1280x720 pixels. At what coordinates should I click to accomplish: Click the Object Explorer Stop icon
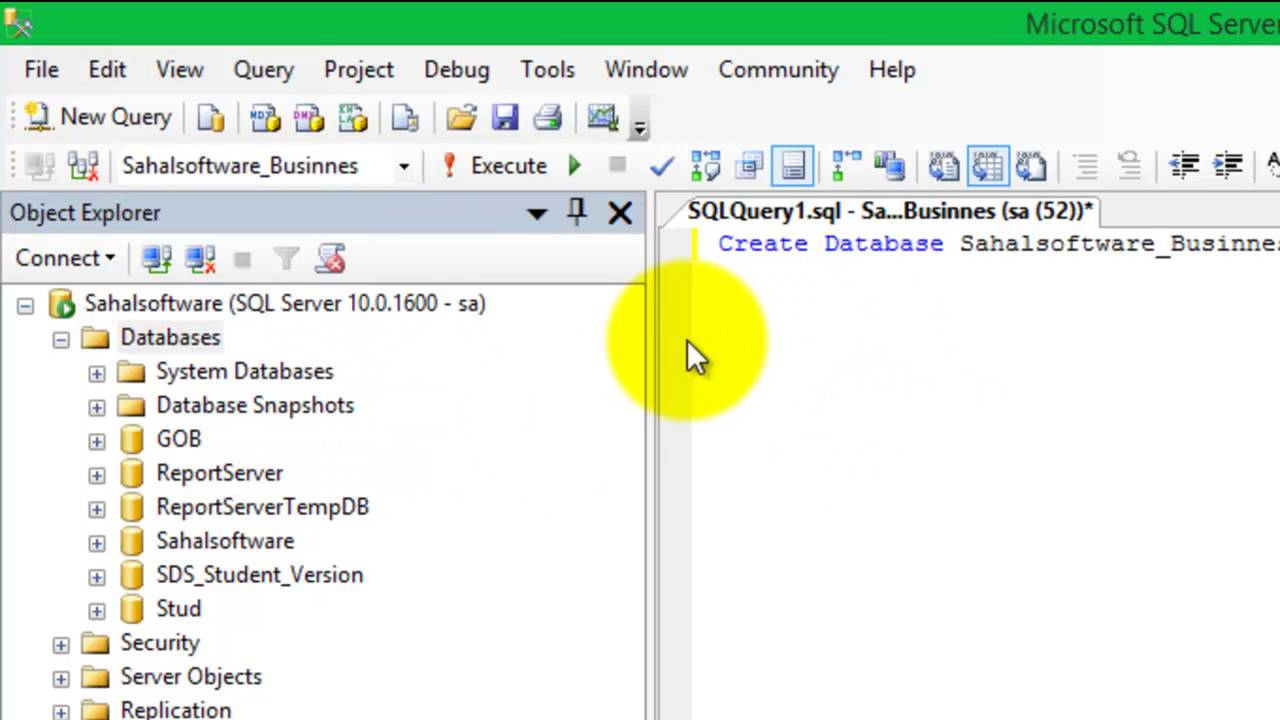(242, 260)
